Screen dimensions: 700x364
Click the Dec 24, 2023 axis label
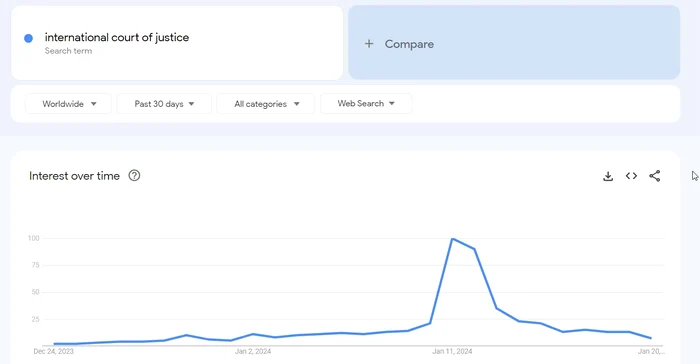[x=54, y=351]
